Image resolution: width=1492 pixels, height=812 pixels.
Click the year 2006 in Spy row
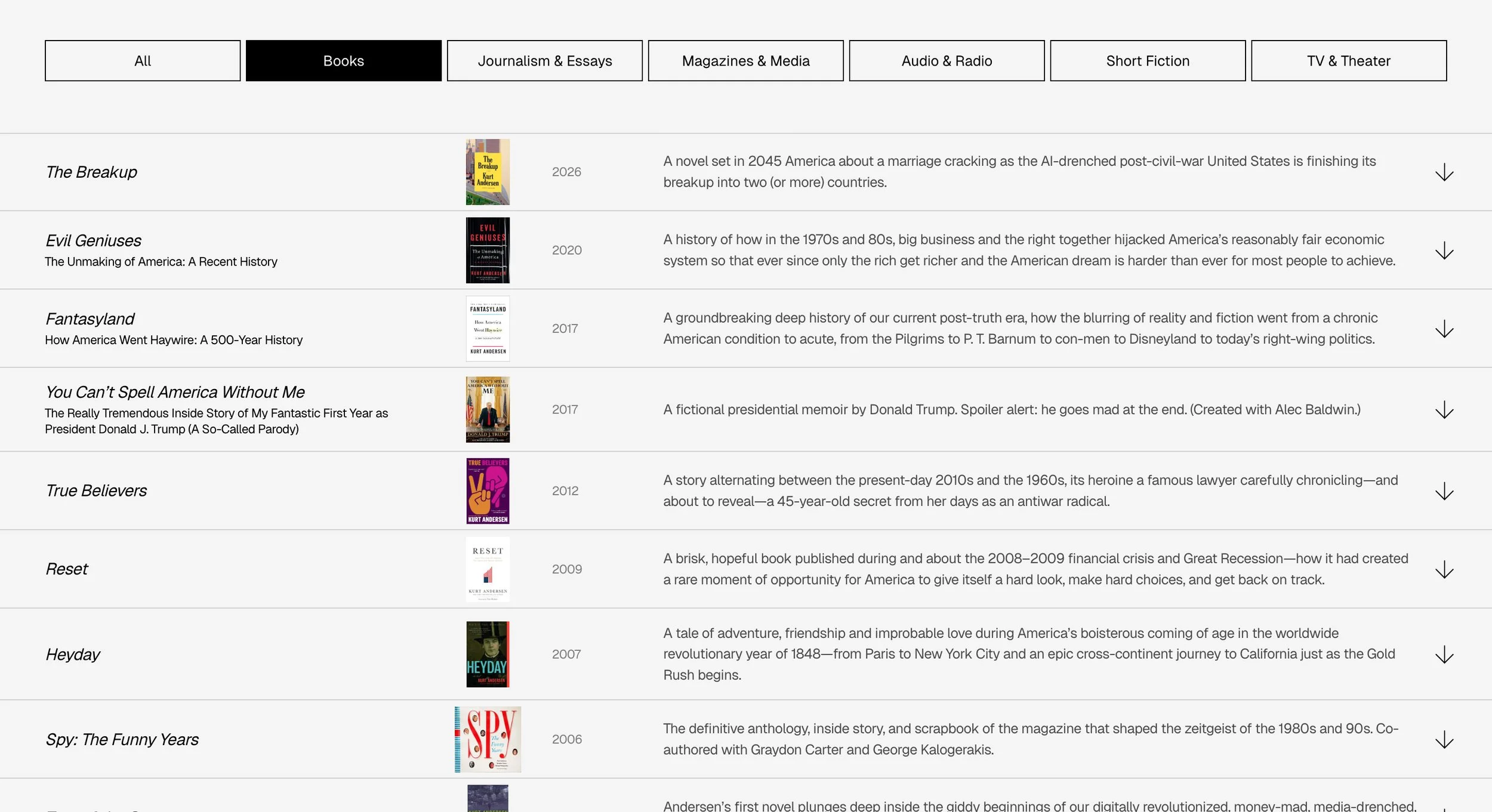pos(566,739)
